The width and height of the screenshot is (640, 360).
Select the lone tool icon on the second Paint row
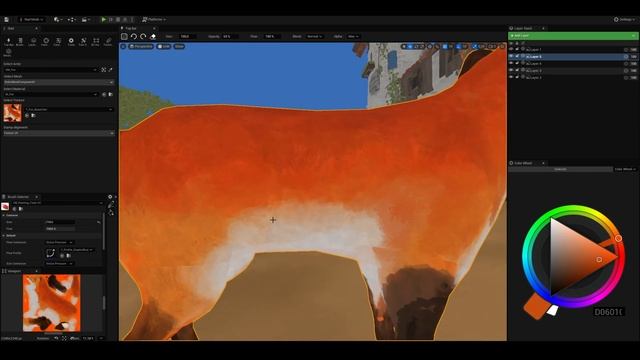pyautogui.click(x=8, y=53)
